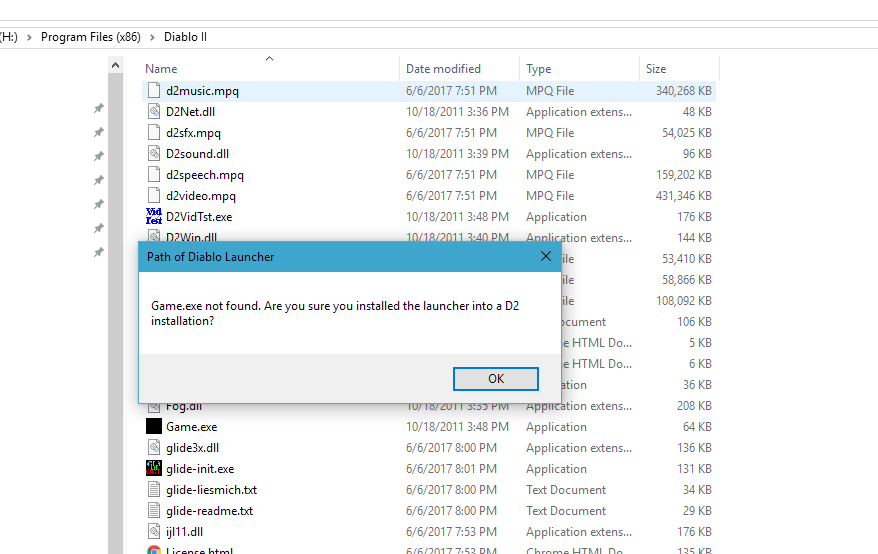Click the date 10/18/2011 3:36 PM

pos(457,111)
